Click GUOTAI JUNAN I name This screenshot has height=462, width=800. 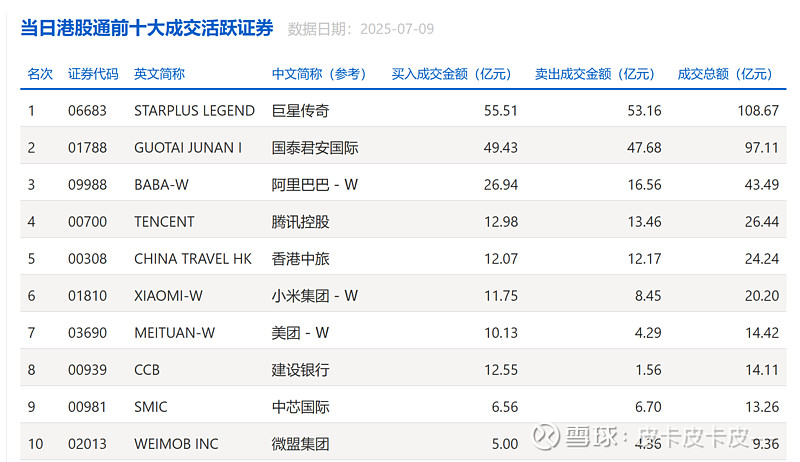tap(188, 148)
